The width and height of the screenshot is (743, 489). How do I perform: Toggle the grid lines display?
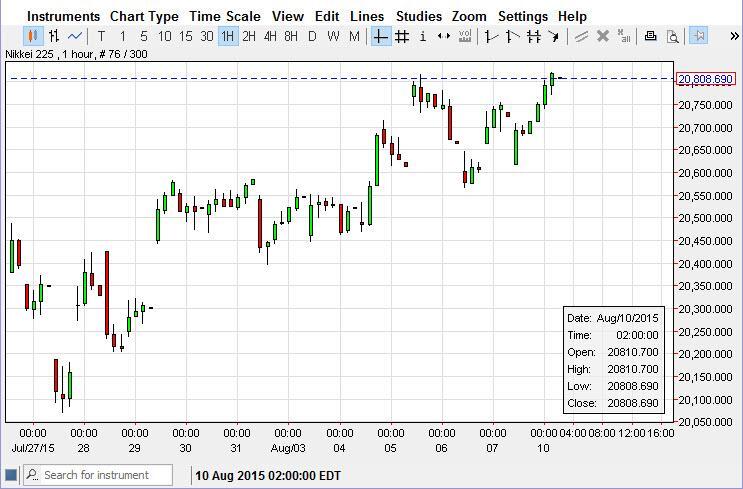pyautogui.click(x=402, y=37)
